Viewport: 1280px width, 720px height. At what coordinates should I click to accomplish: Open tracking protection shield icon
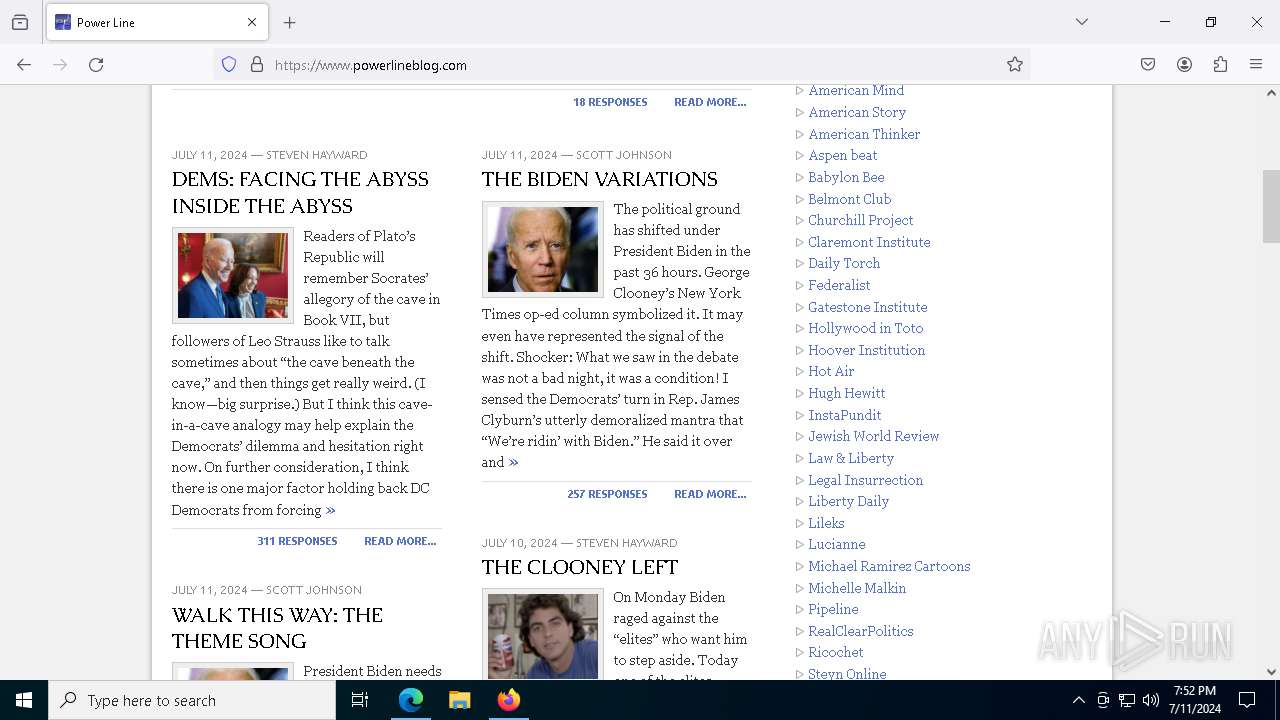pos(229,64)
